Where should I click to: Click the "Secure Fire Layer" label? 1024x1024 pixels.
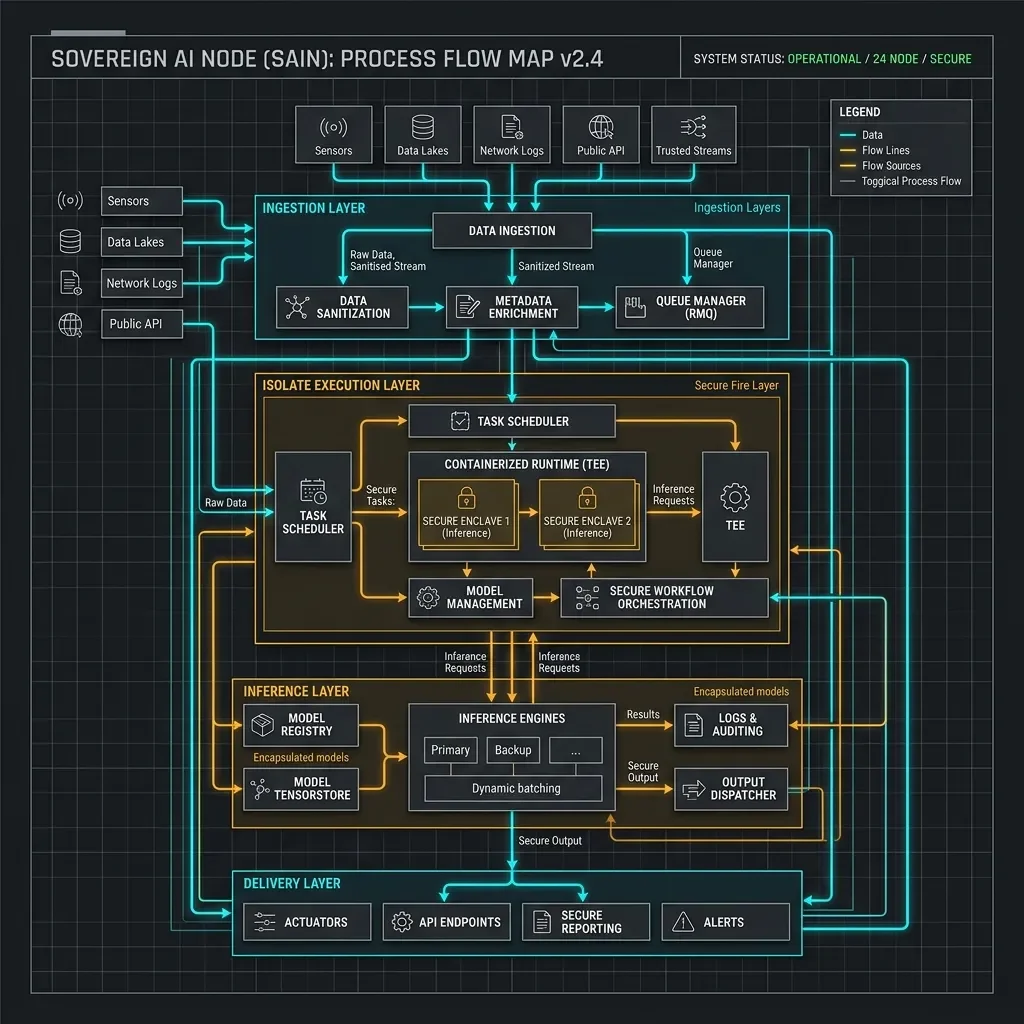coord(737,385)
